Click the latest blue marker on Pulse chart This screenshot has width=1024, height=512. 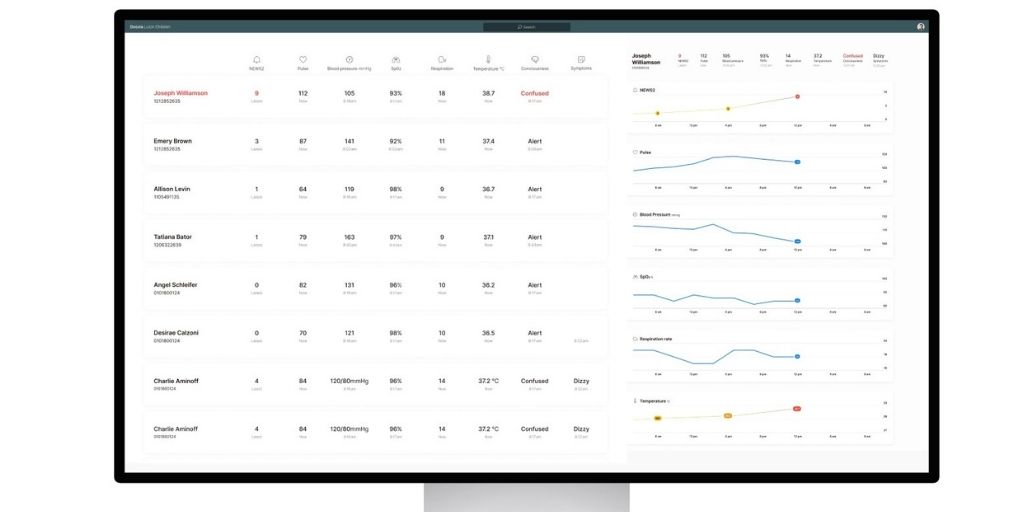click(x=797, y=162)
